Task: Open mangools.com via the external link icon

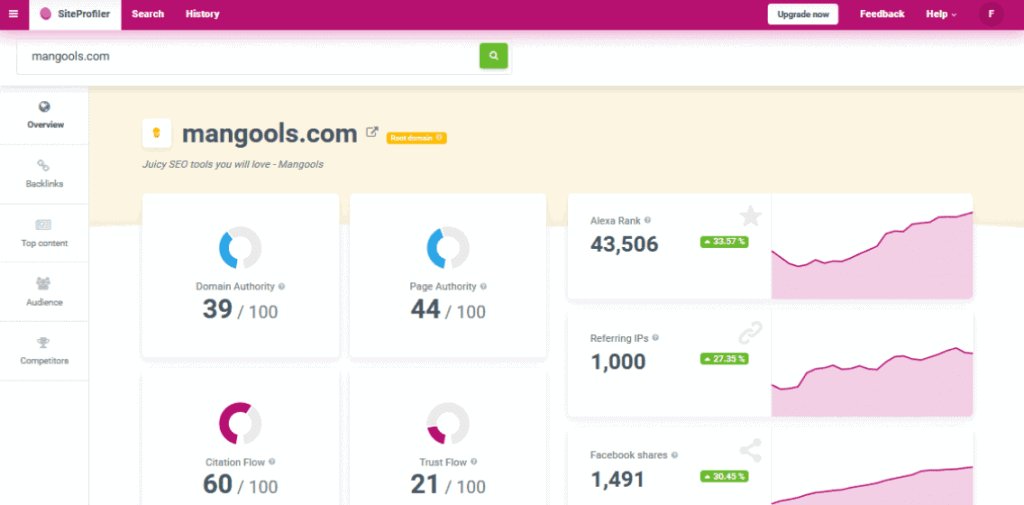Action: (x=372, y=132)
